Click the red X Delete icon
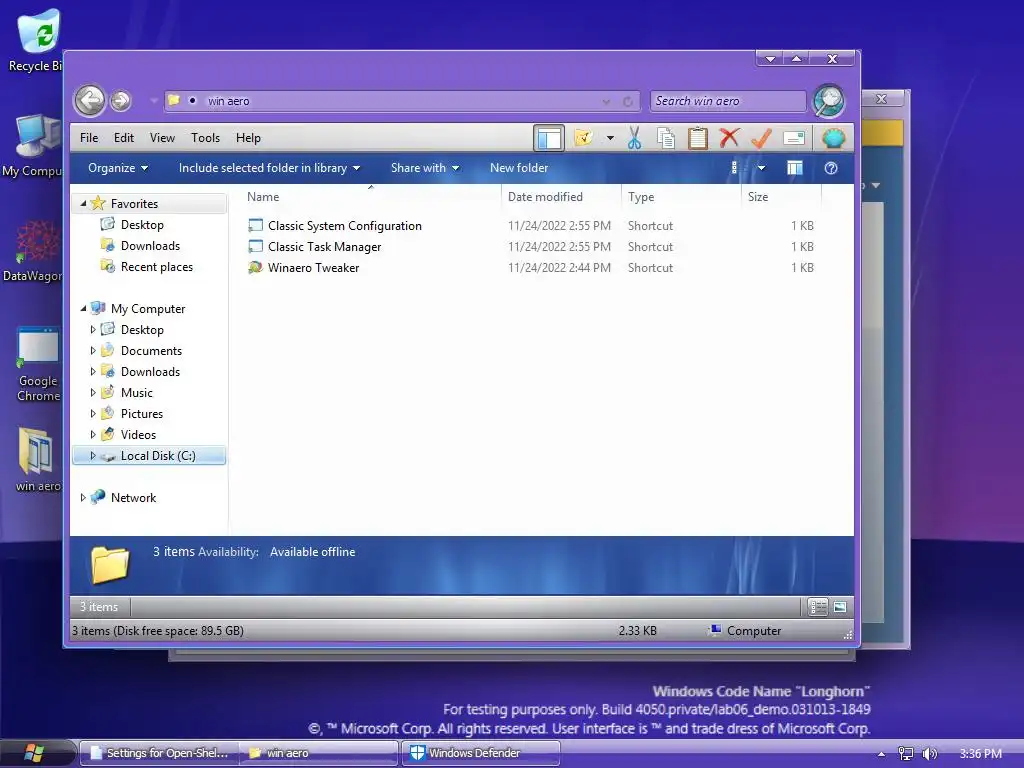This screenshot has height=768, width=1024. pyautogui.click(x=729, y=138)
